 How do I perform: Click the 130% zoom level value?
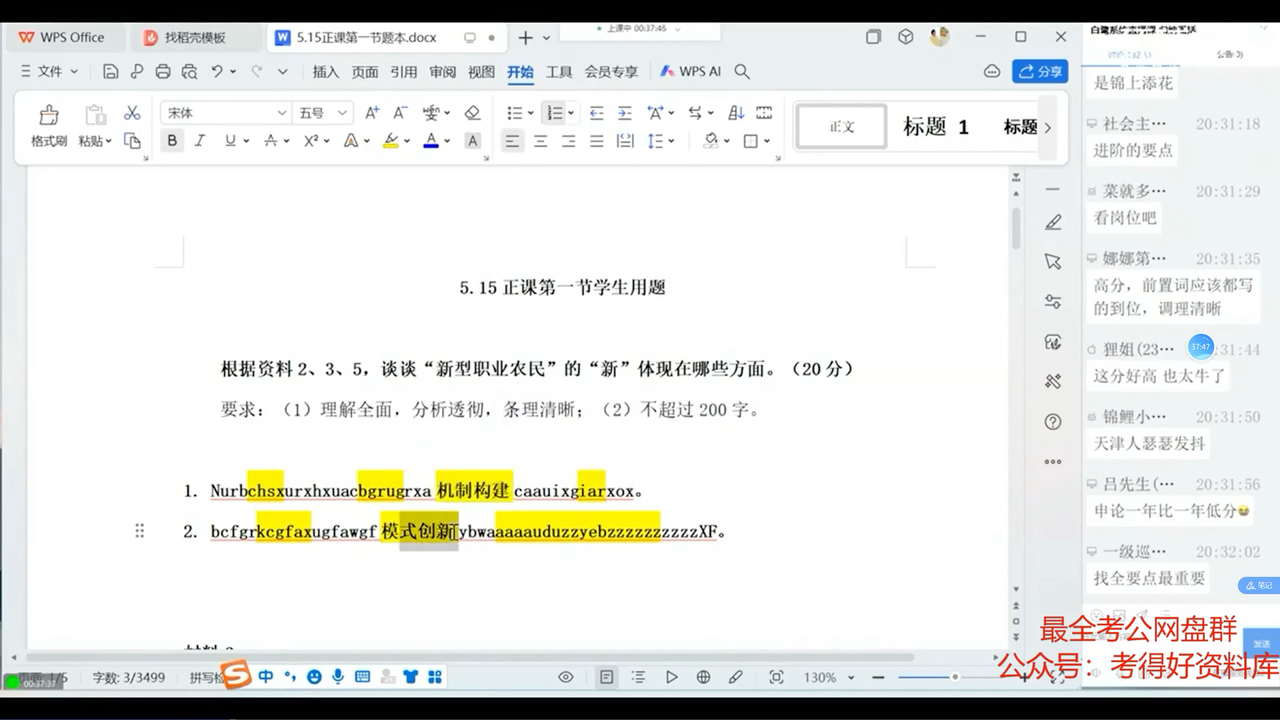820,677
